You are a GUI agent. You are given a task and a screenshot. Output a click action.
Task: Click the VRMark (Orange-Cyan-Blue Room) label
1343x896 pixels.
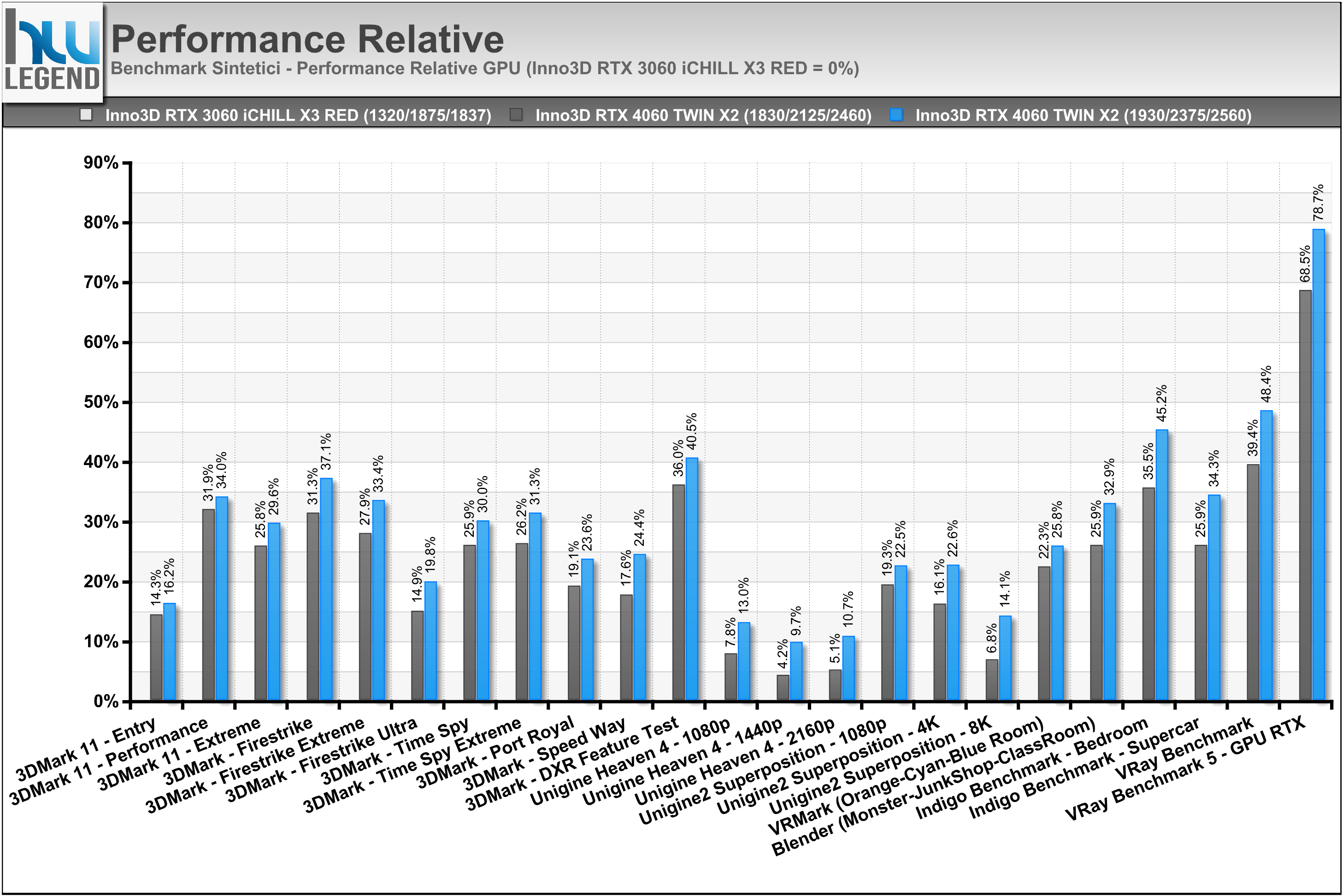(x=906, y=775)
